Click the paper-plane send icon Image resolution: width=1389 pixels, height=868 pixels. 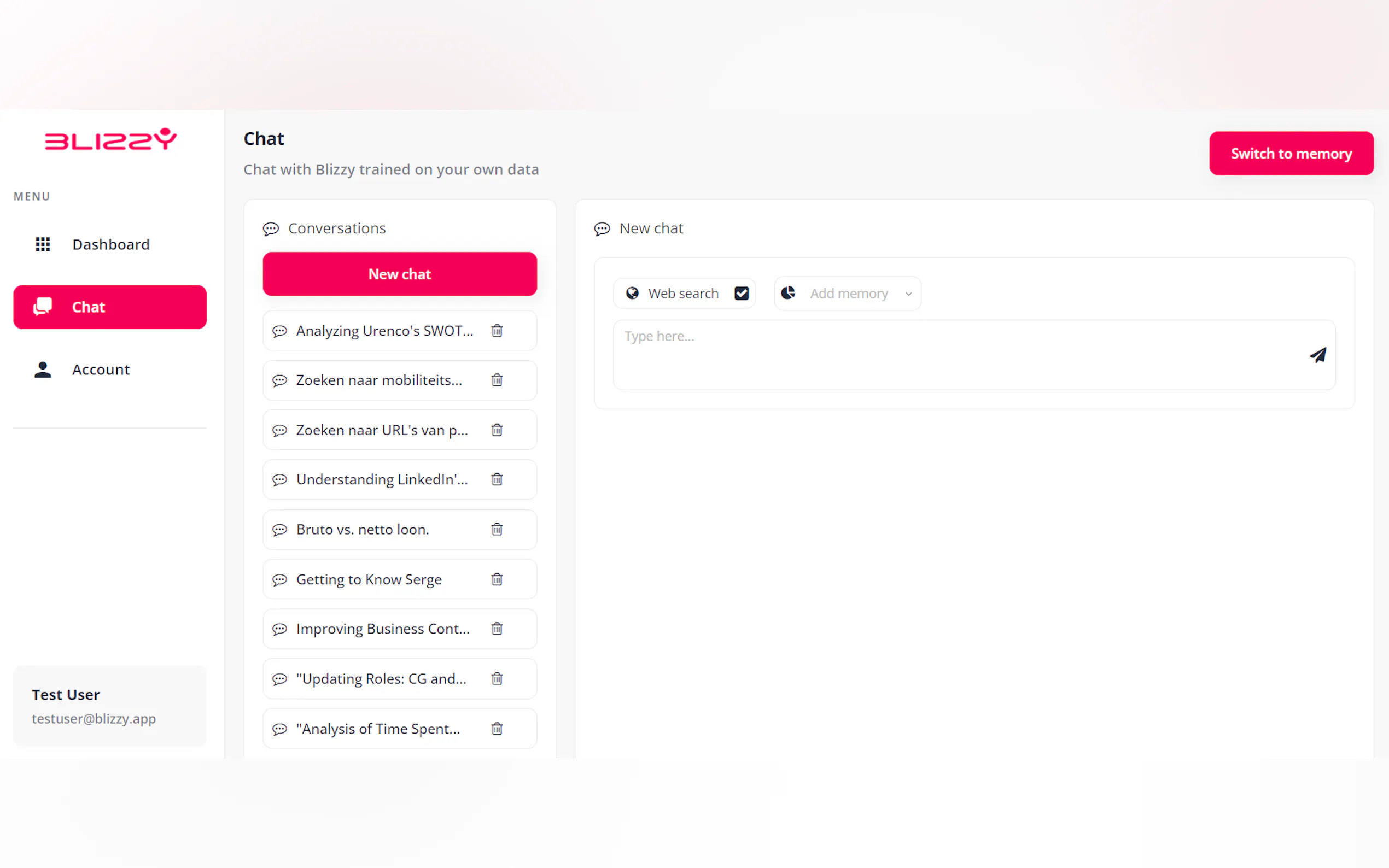[1317, 355]
